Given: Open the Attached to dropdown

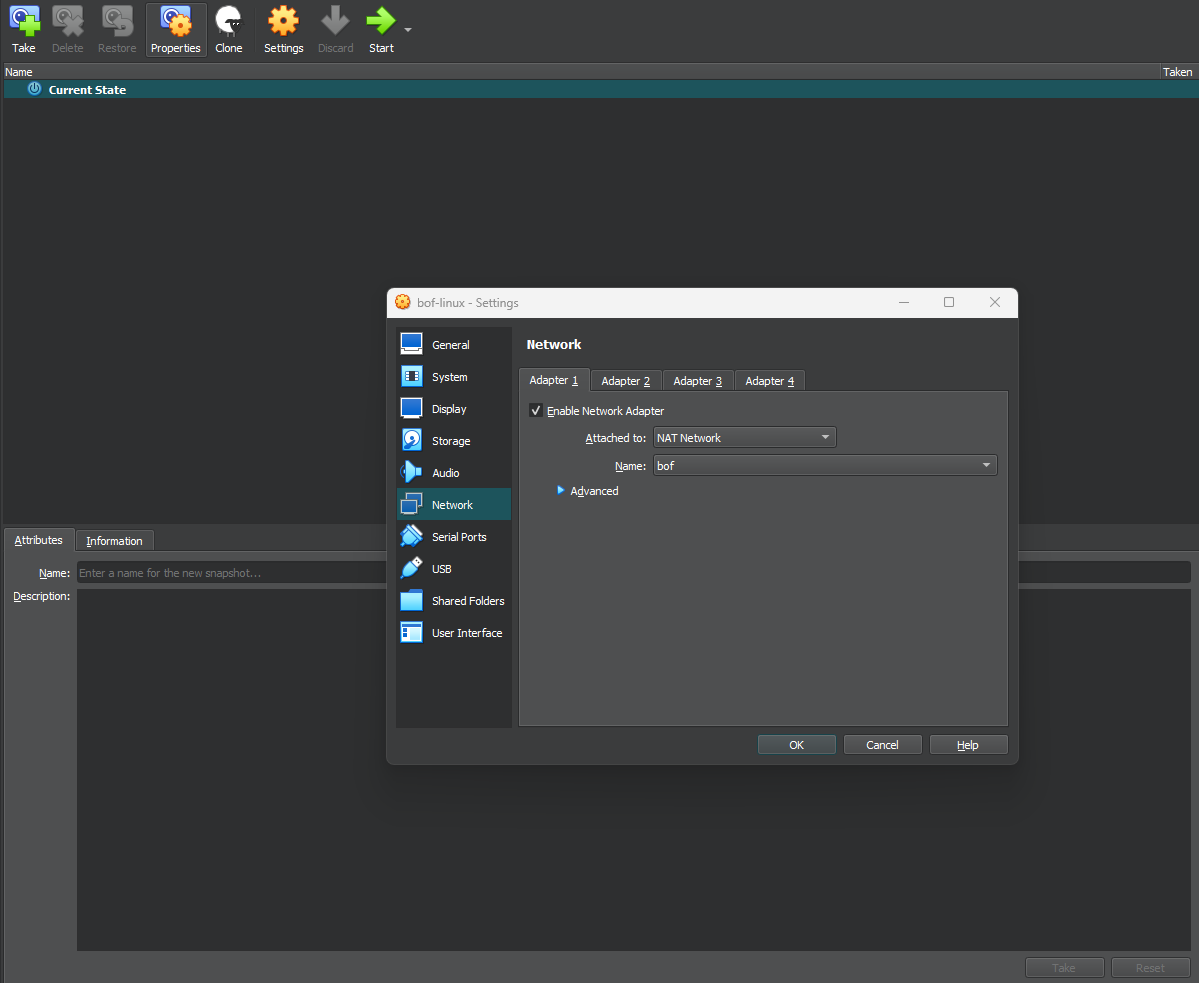Looking at the screenshot, I should (744, 438).
